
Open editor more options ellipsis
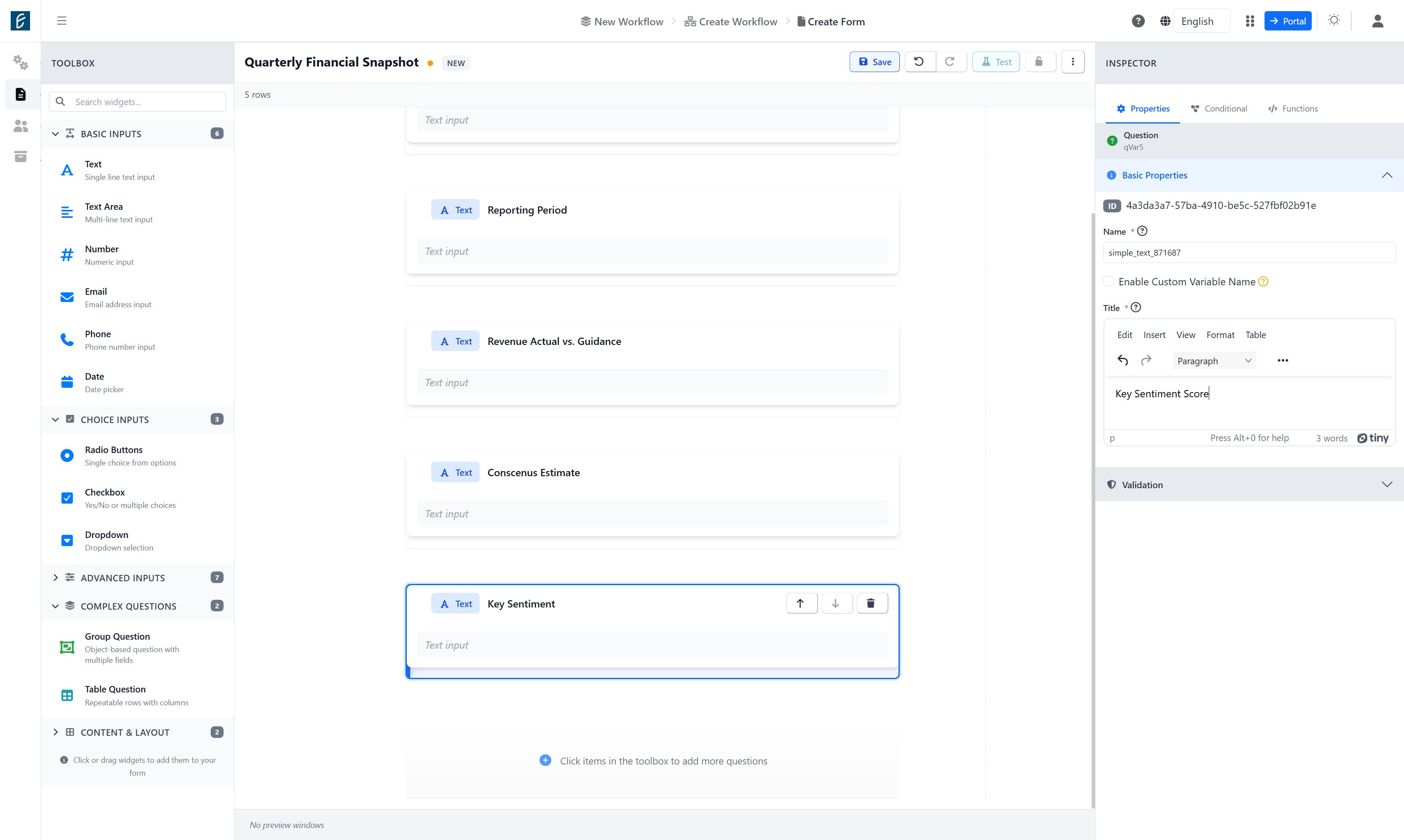[x=1283, y=360]
